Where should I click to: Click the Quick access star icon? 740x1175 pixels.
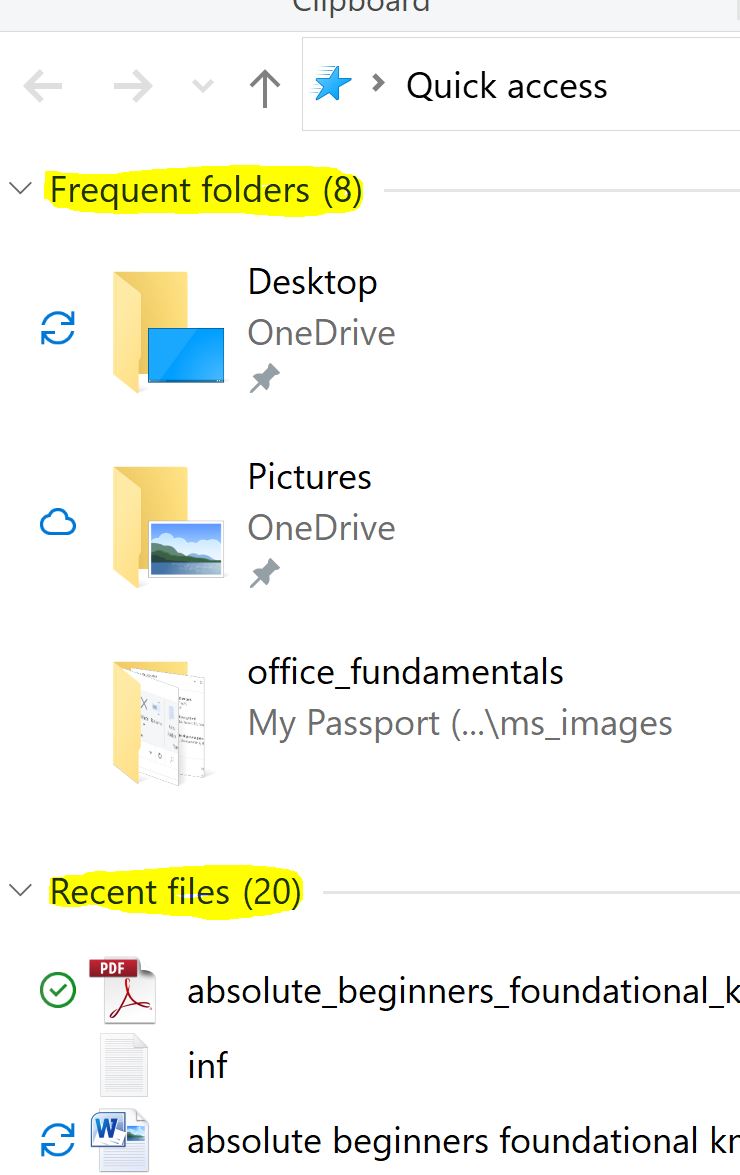332,84
